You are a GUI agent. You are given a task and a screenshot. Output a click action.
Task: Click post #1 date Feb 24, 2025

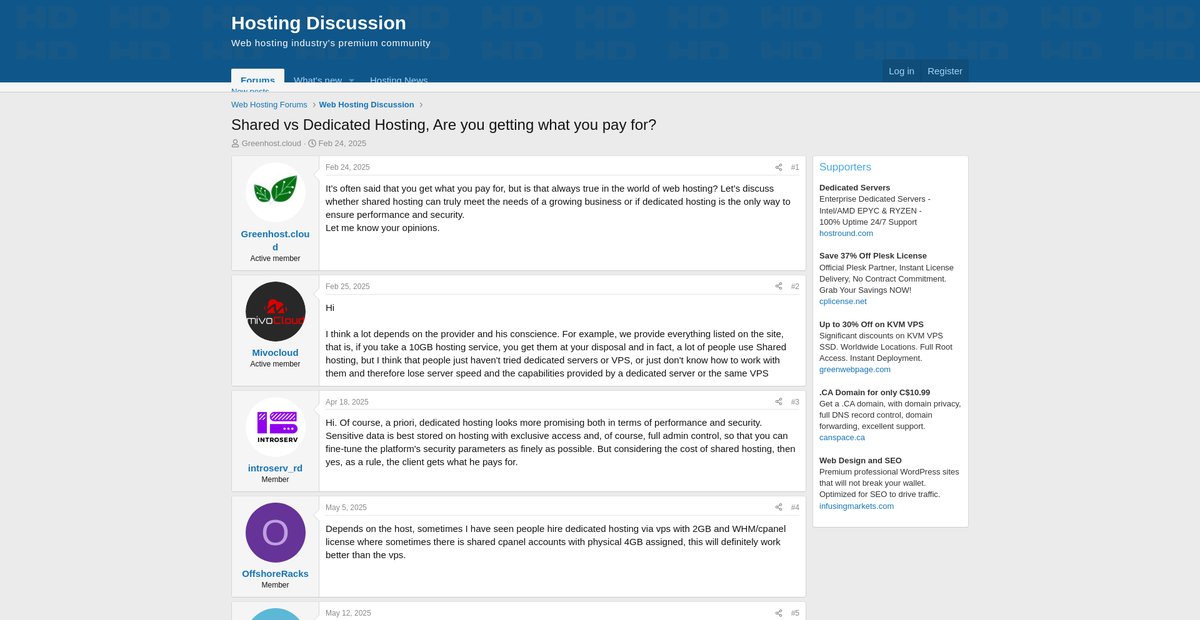[347, 167]
